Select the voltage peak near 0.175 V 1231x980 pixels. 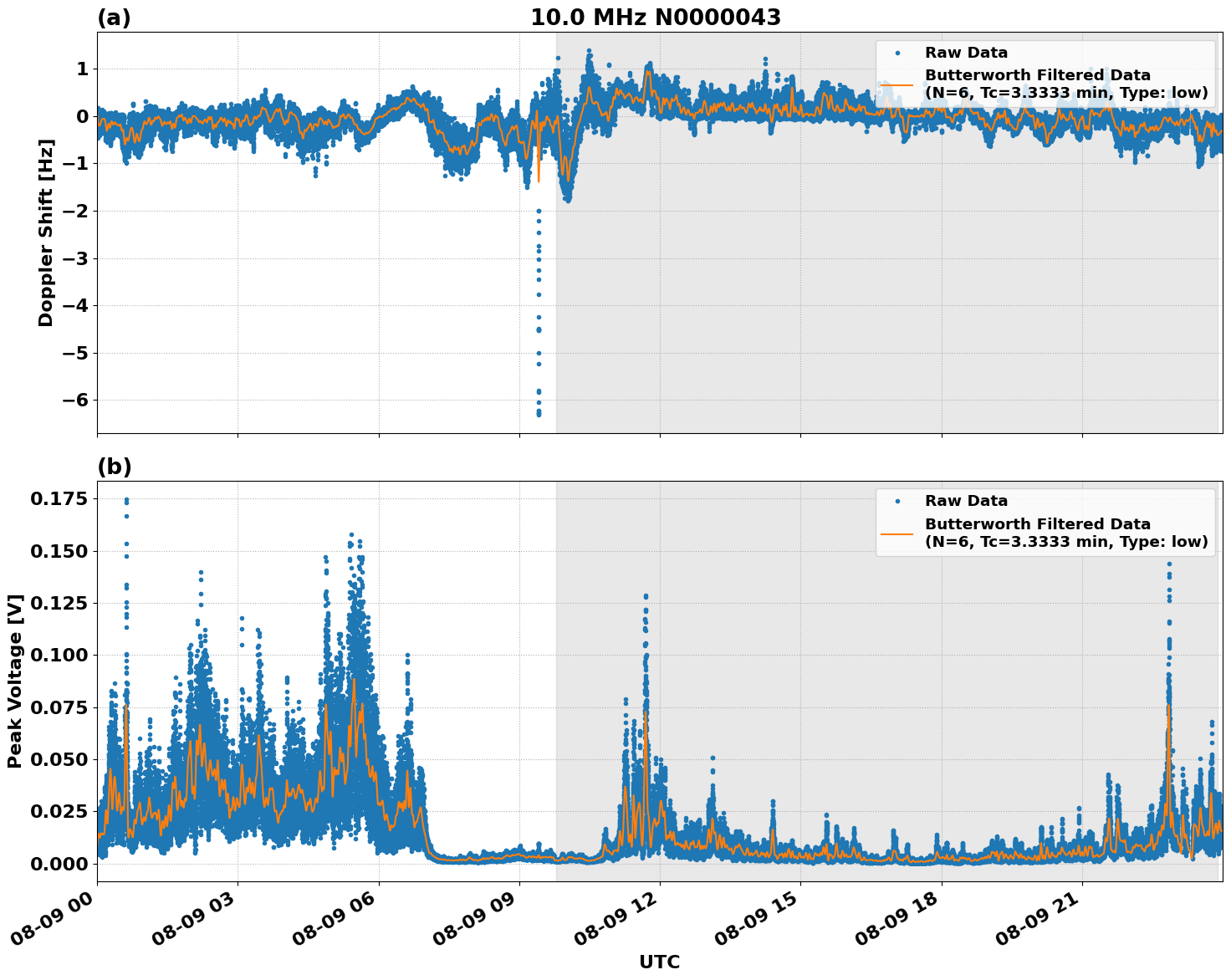125,499
